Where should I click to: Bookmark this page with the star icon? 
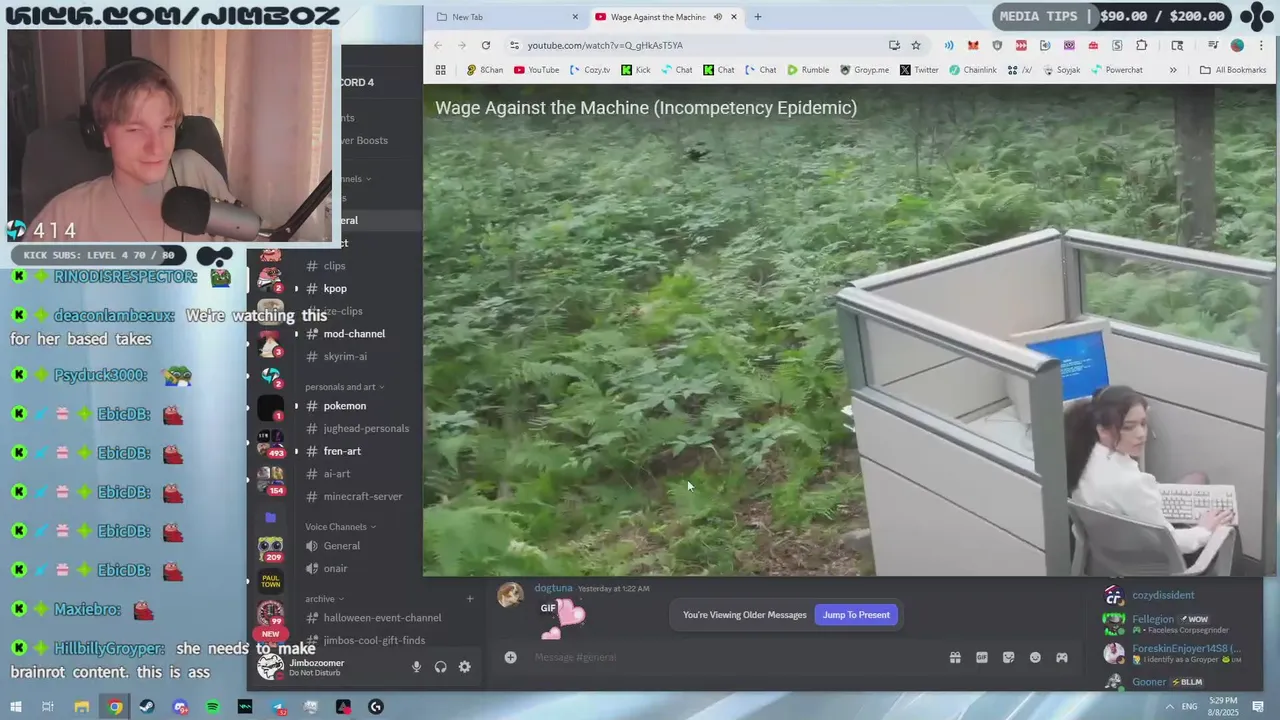click(x=915, y=45)
